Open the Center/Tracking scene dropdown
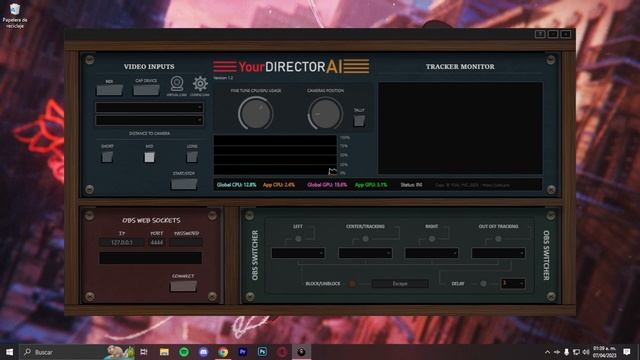Image resolution: width=640 pixels, height=360 pixels. click(x=365, y=253)
